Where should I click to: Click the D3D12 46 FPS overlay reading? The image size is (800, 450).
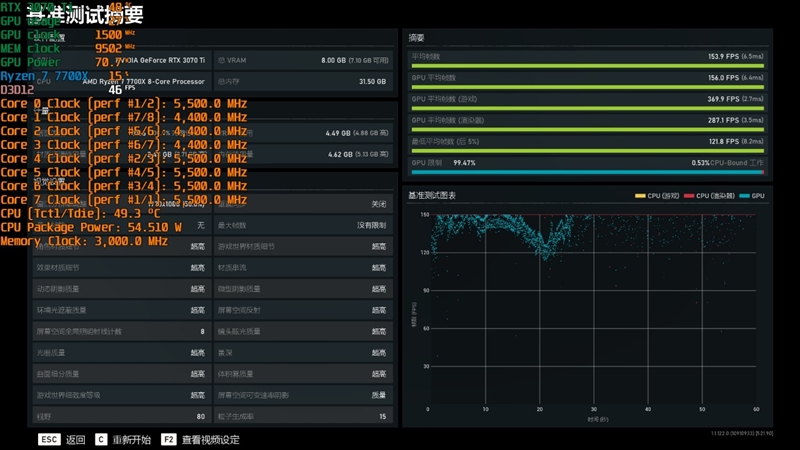(x=67, y=90)
